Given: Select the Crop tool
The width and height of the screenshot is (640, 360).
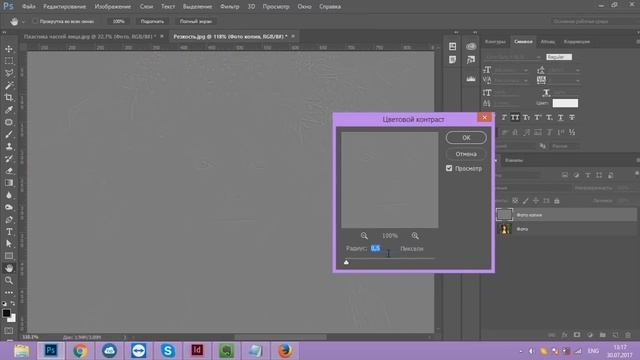Looking at the screenshot, I should 9,98.
